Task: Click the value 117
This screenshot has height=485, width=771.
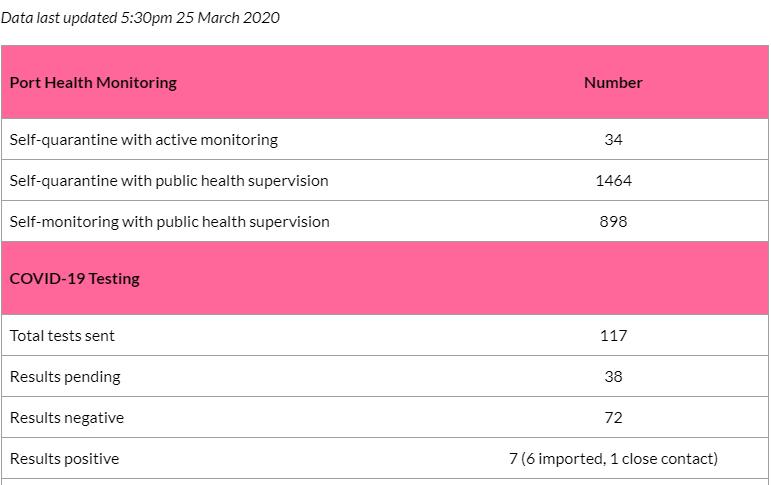Action: point(613,335)
